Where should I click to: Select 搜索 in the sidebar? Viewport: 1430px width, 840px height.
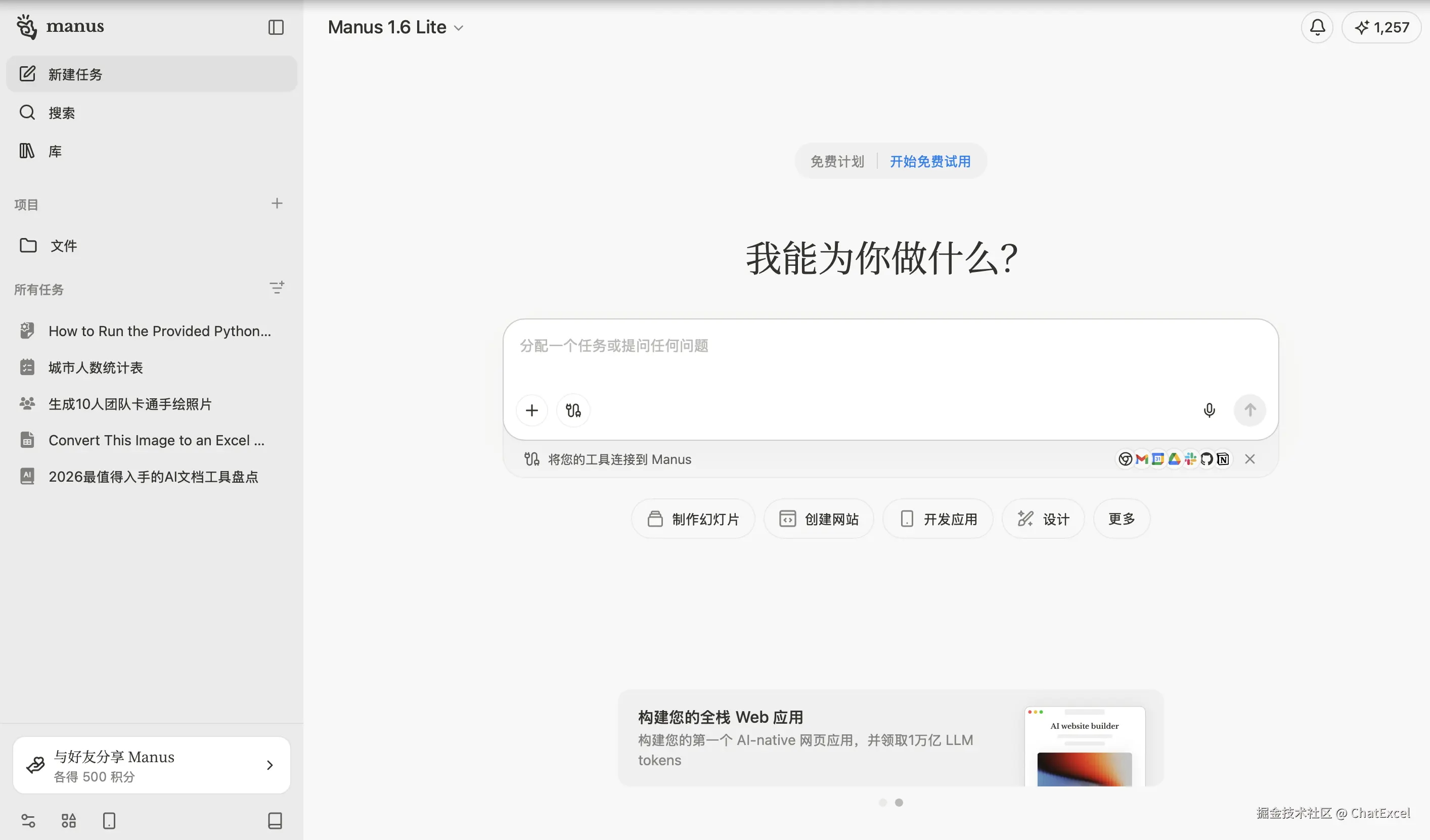click(61, 113)
